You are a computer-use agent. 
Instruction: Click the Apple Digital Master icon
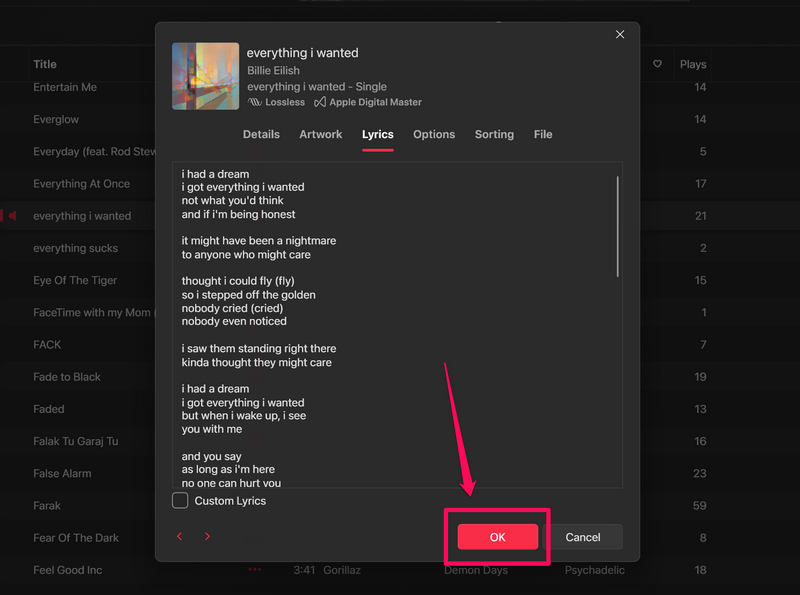coord(320,102)
